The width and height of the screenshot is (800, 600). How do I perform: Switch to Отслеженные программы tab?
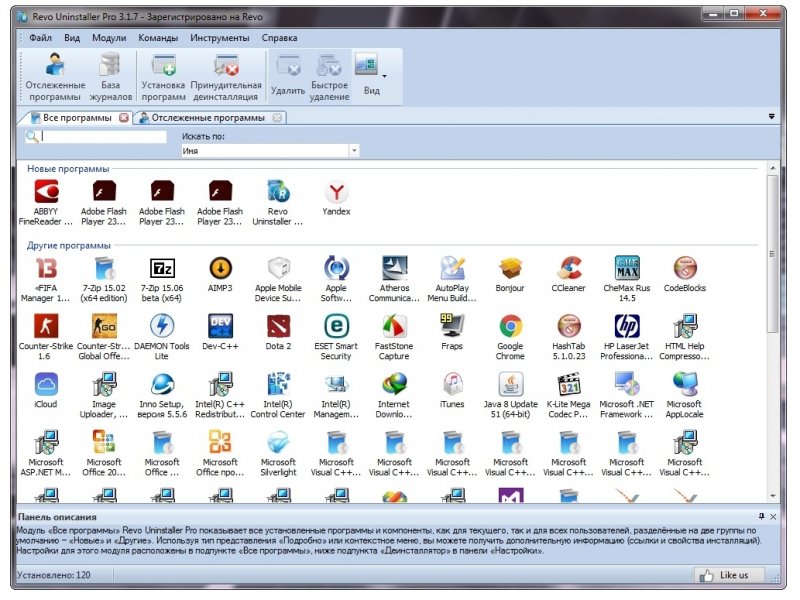(209, 118)
